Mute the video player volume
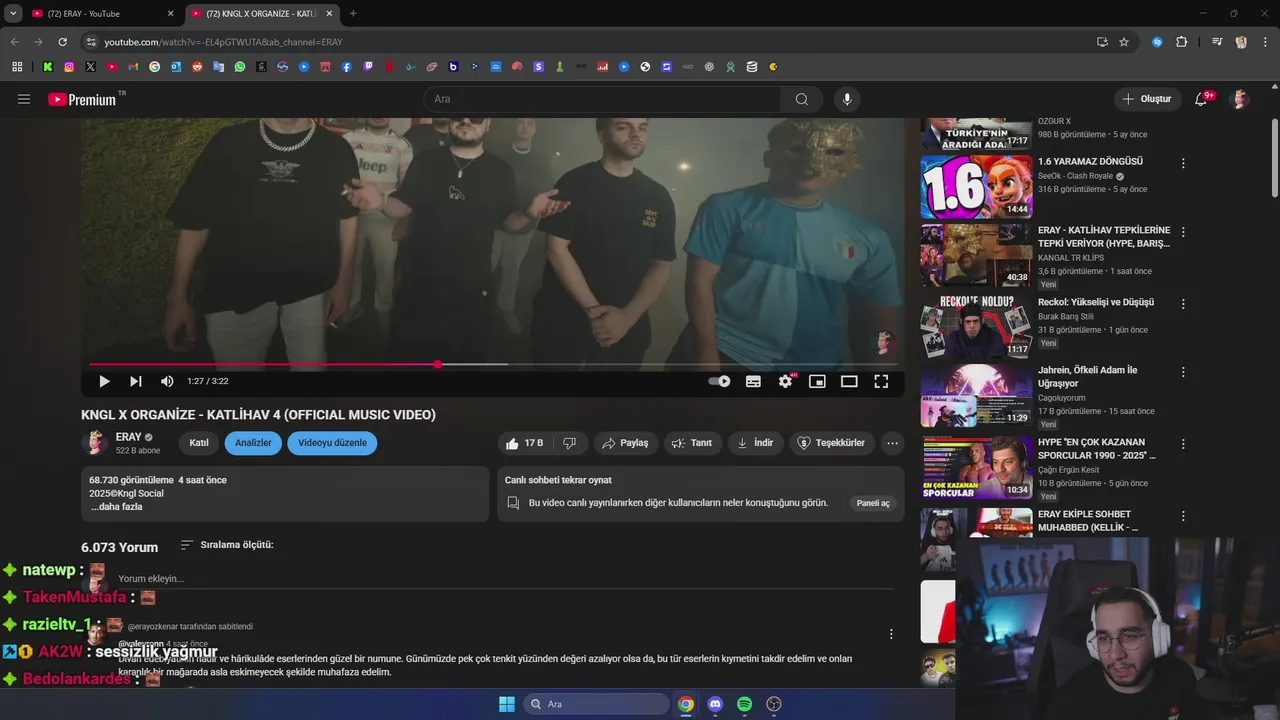1280x720 pixels. [x=167, y=381]
